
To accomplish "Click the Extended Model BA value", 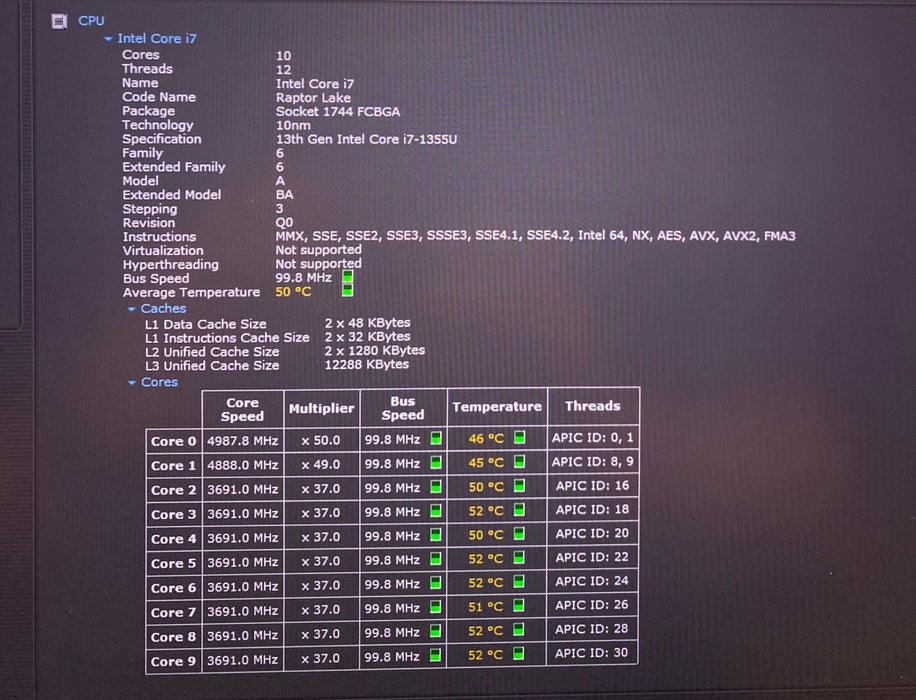I will click(x=284, y=195).
